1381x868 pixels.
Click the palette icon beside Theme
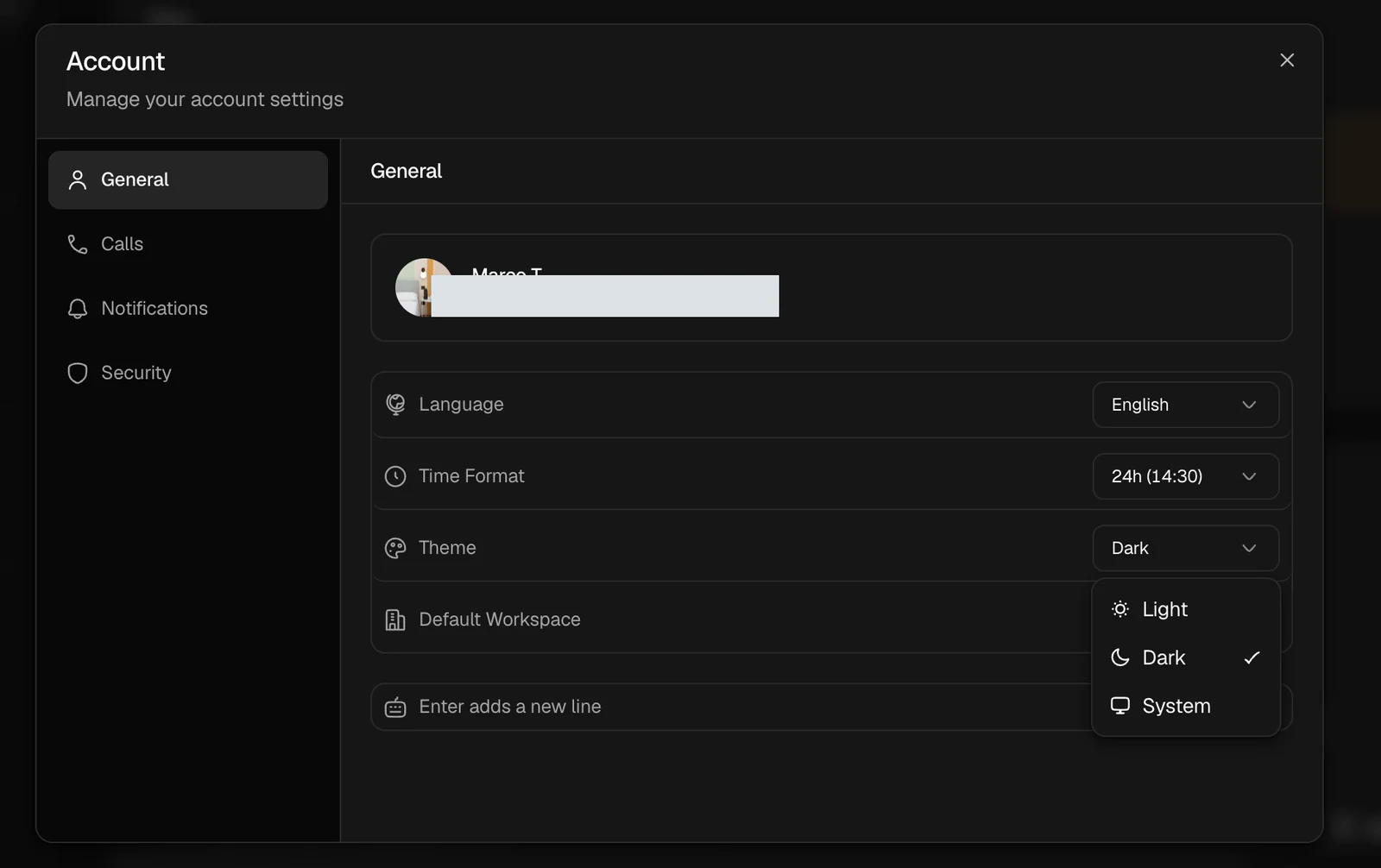pos(395,548)
